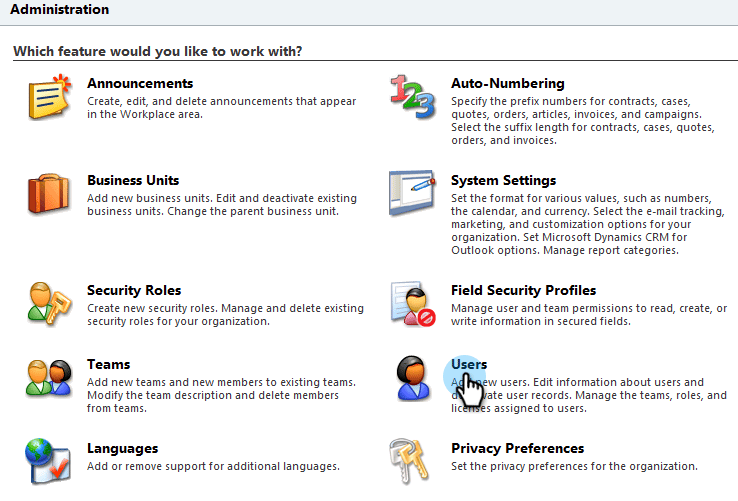Click the 'Create, edit, and delete announcements' description
This screenshot has height=501, width=738.
point(222,108)
